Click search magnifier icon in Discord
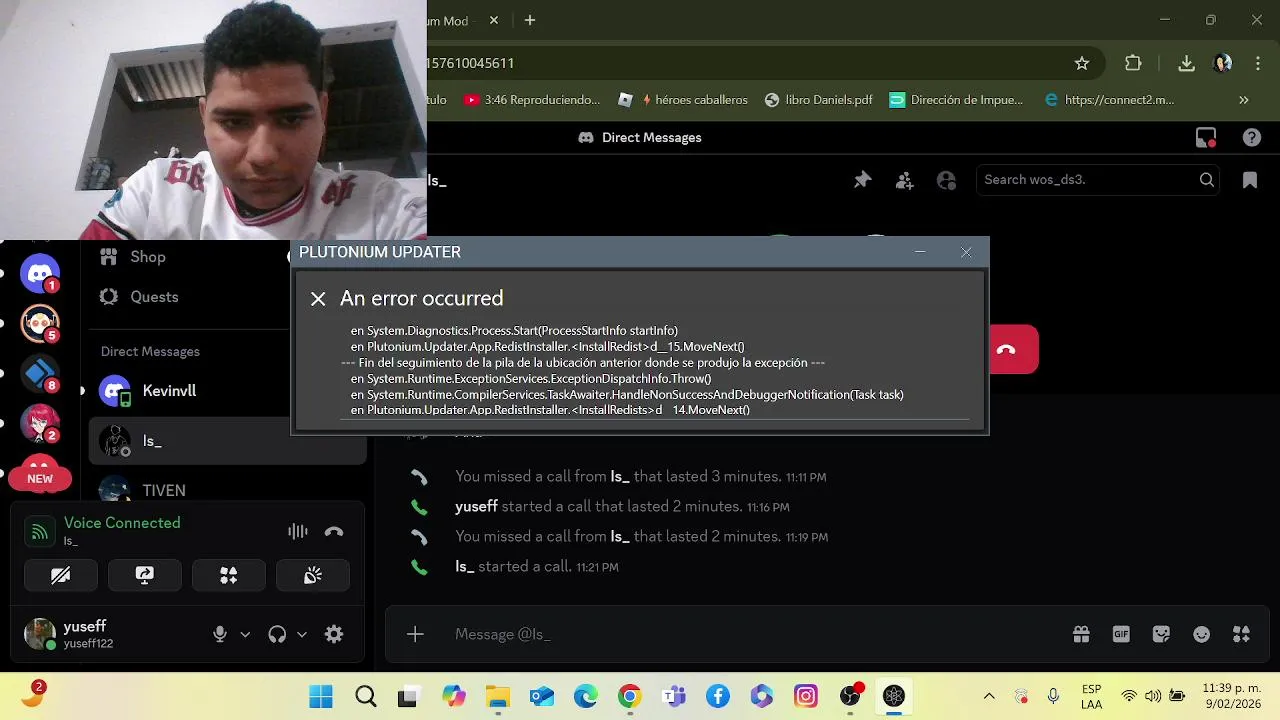The height and width of the screenshot is (720, 1280). coord(1207,180)
